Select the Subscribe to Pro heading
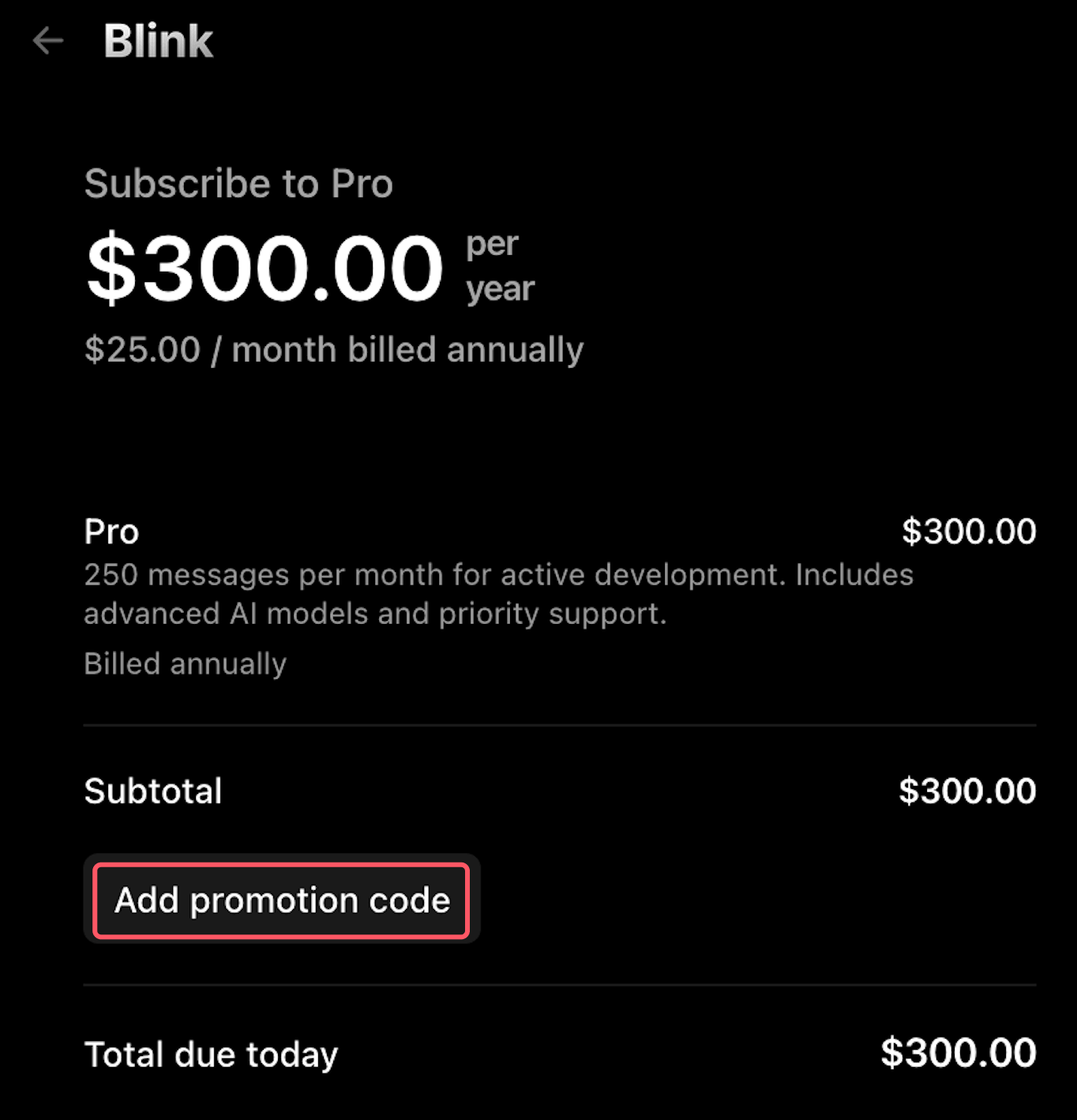The image size is (1077, 1120). point(238,183)
